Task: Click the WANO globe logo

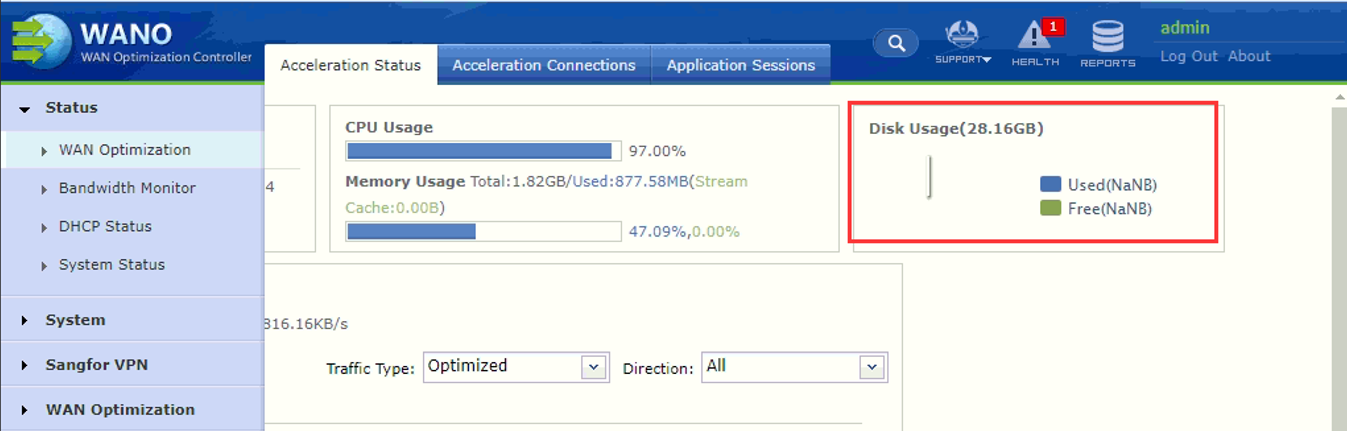Action: 39,41
